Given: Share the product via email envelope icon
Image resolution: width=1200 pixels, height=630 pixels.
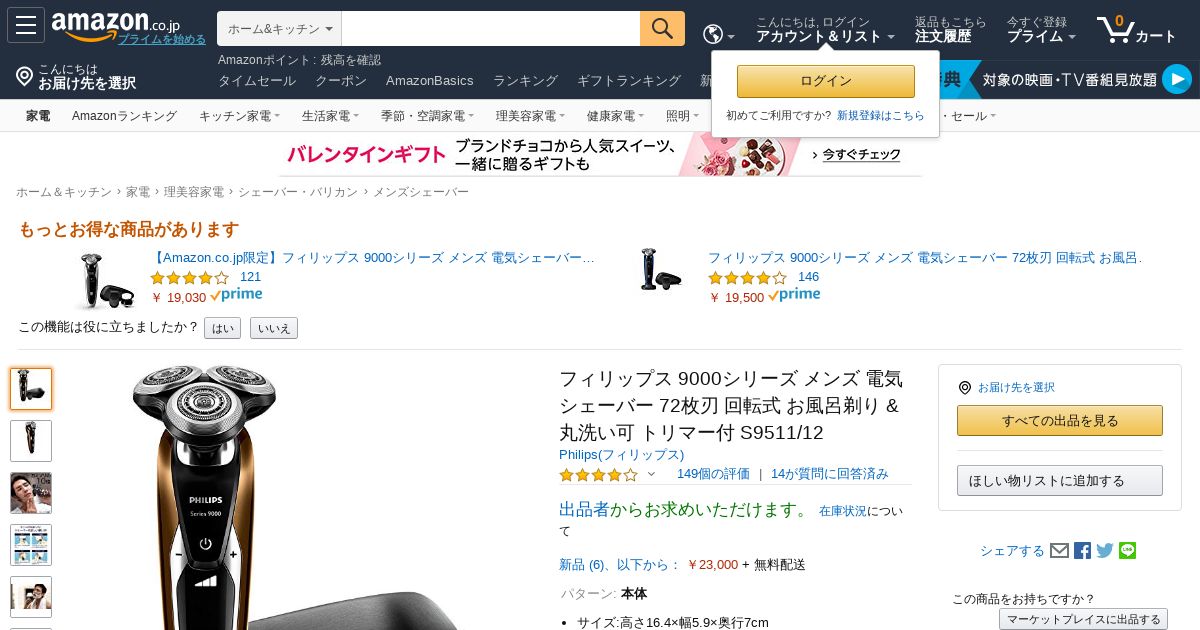Looking at the screenshot, I should tap(1060, 551).
